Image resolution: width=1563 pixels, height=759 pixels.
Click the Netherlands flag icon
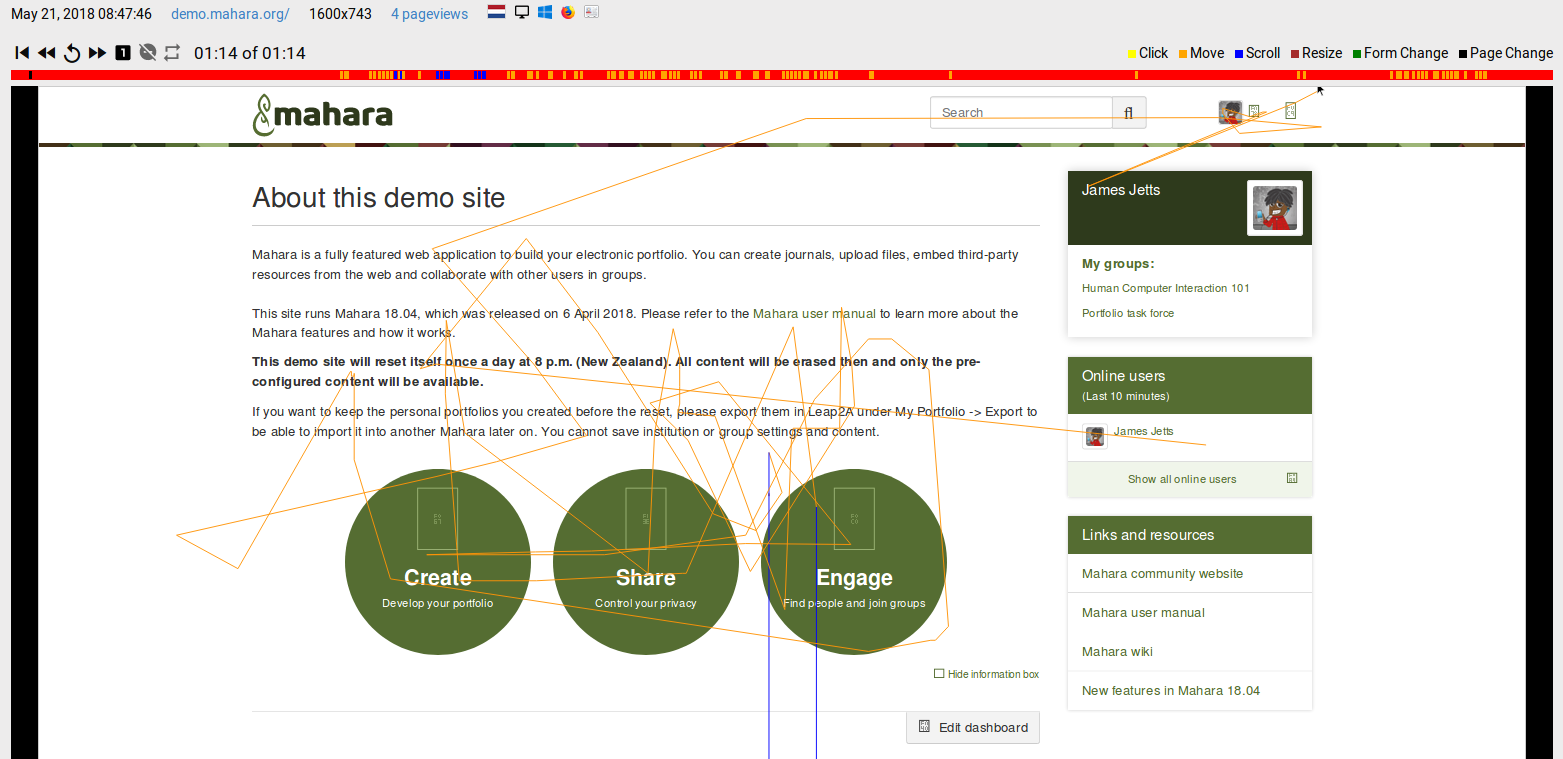[496, 13]
